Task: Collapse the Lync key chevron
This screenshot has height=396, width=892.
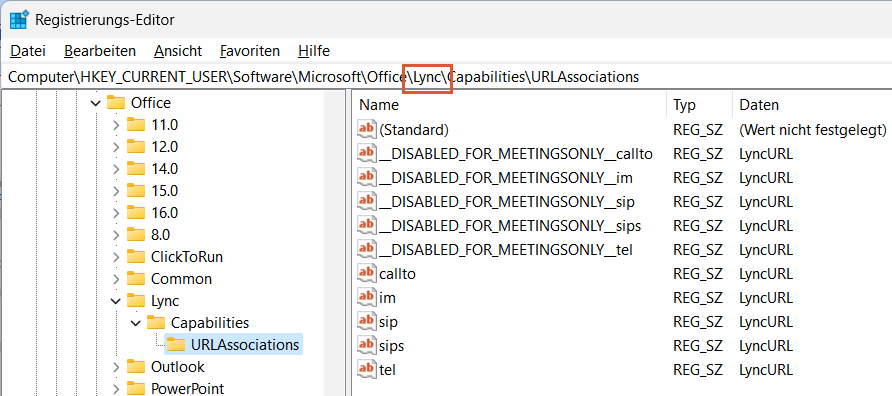Action: (115, 300)
